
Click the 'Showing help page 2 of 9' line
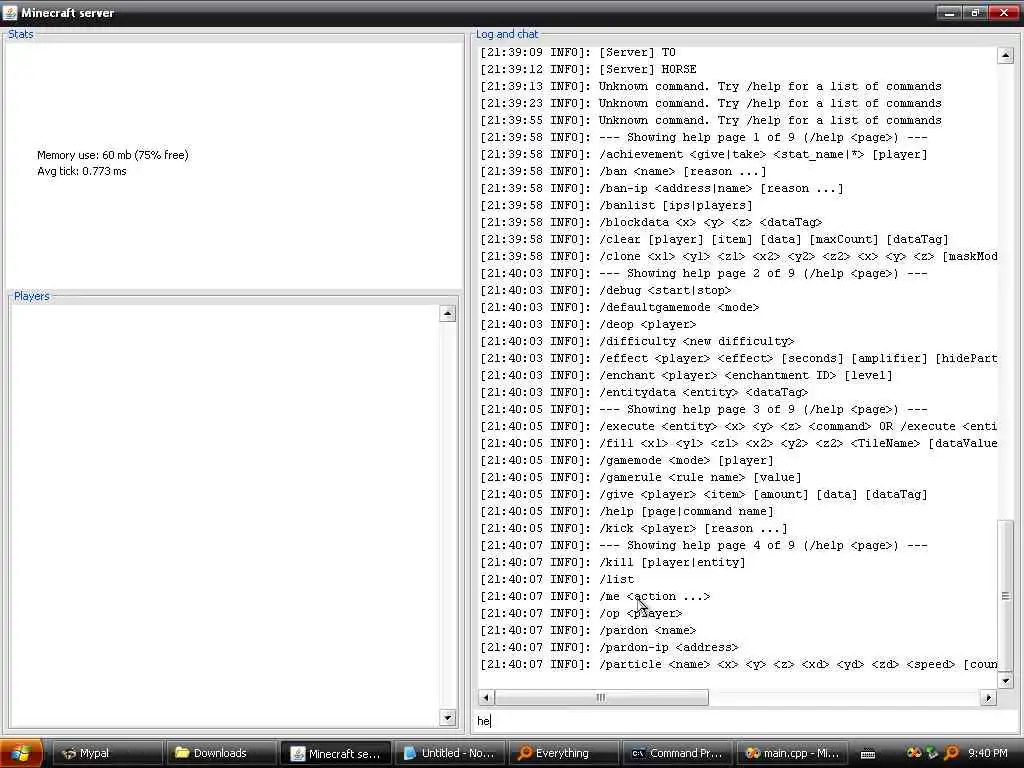coord(704,273)
